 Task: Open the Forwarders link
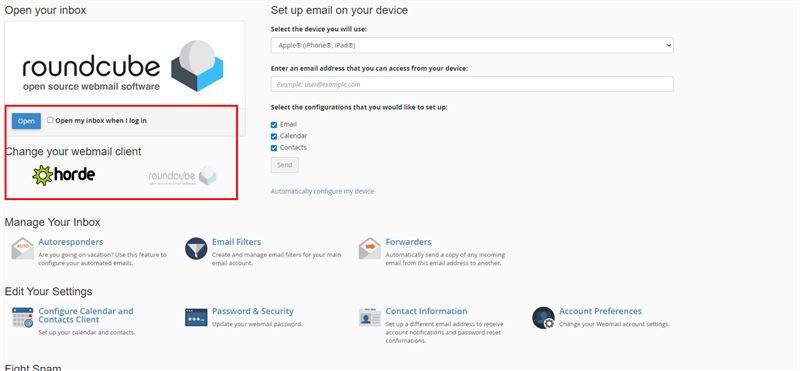408,242
